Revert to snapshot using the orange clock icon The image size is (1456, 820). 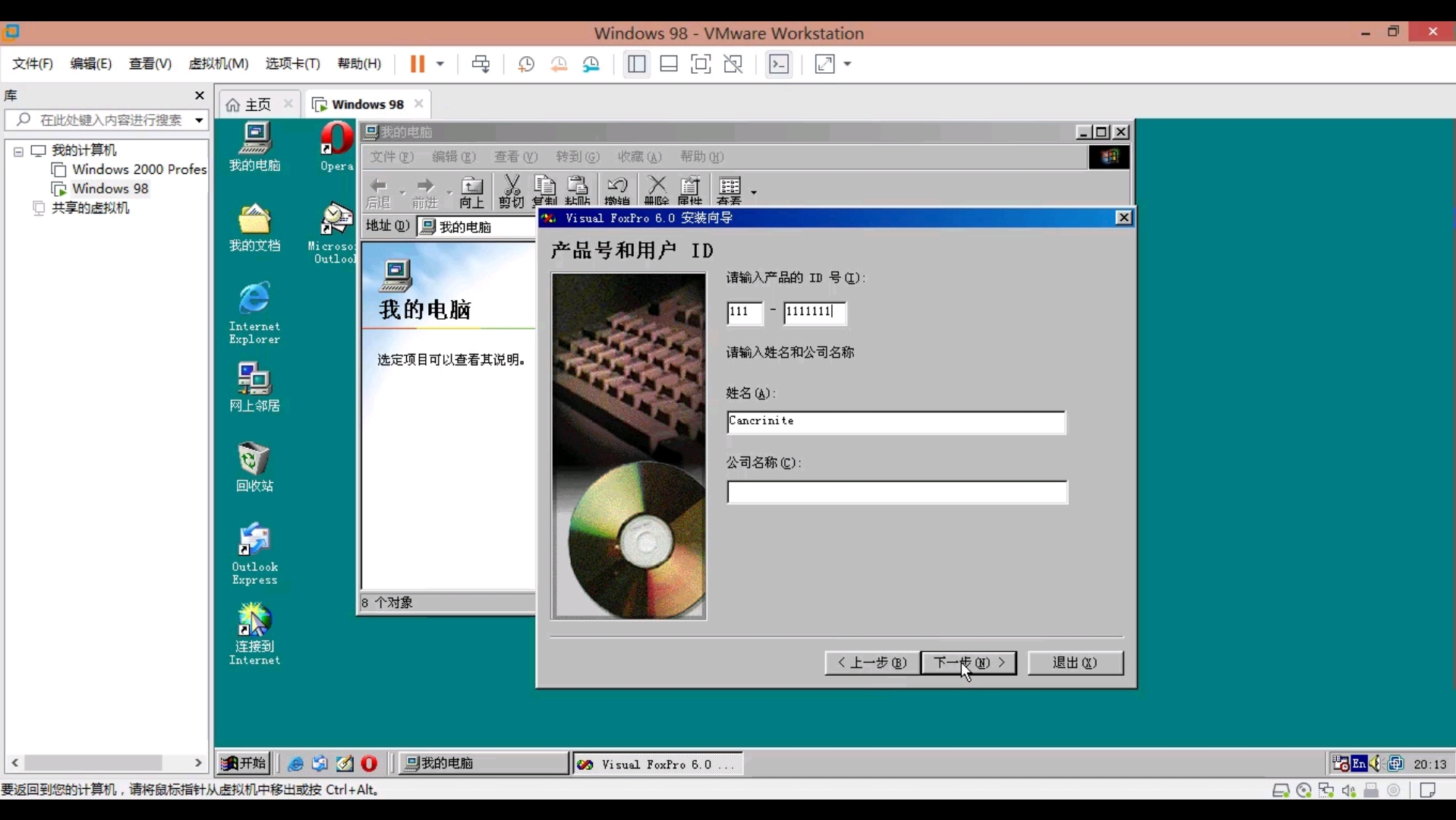tap(559, 65)
